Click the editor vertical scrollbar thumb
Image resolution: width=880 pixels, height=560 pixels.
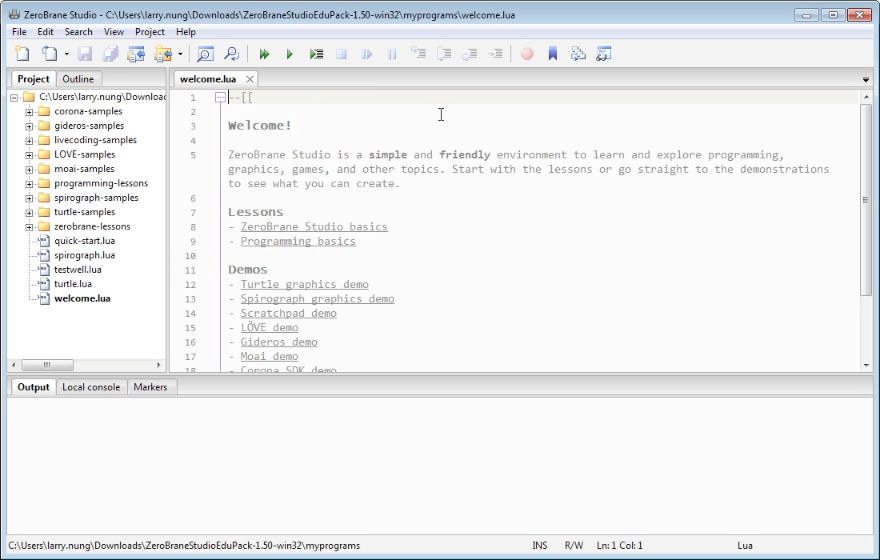coord(866,199)
